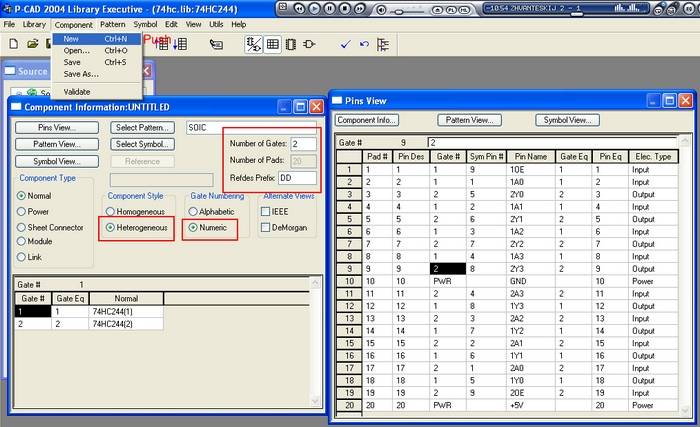Select Validate in the Component menu
This screenshot has width=700, height=427.
click(x=77, y=91)
